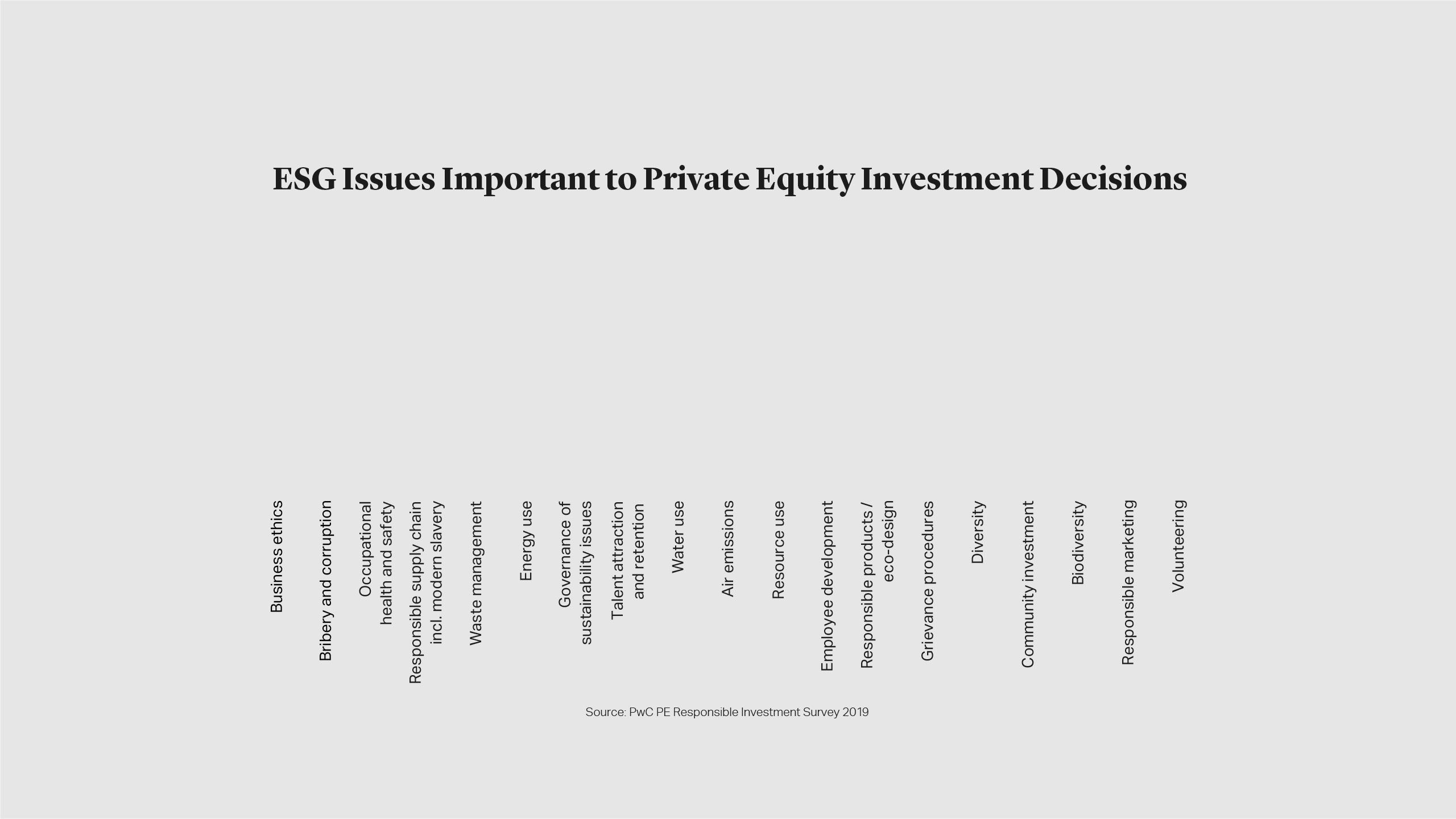1456x819 pixels.
Task: Select the Biodiversity label
Action: pyautogui.click(x=1078, y=543)
